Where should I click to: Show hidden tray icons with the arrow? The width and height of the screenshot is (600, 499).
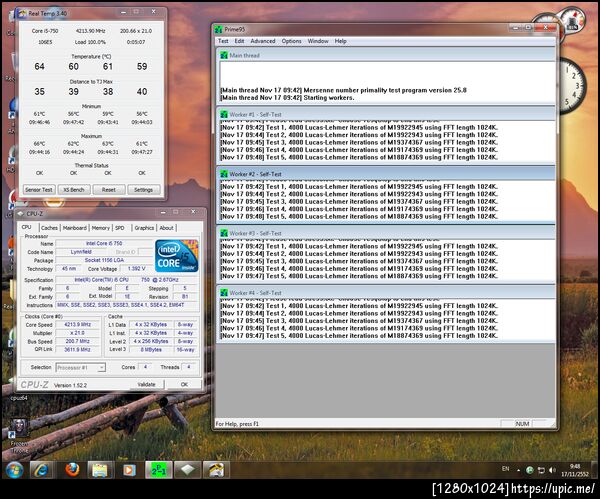518,470
